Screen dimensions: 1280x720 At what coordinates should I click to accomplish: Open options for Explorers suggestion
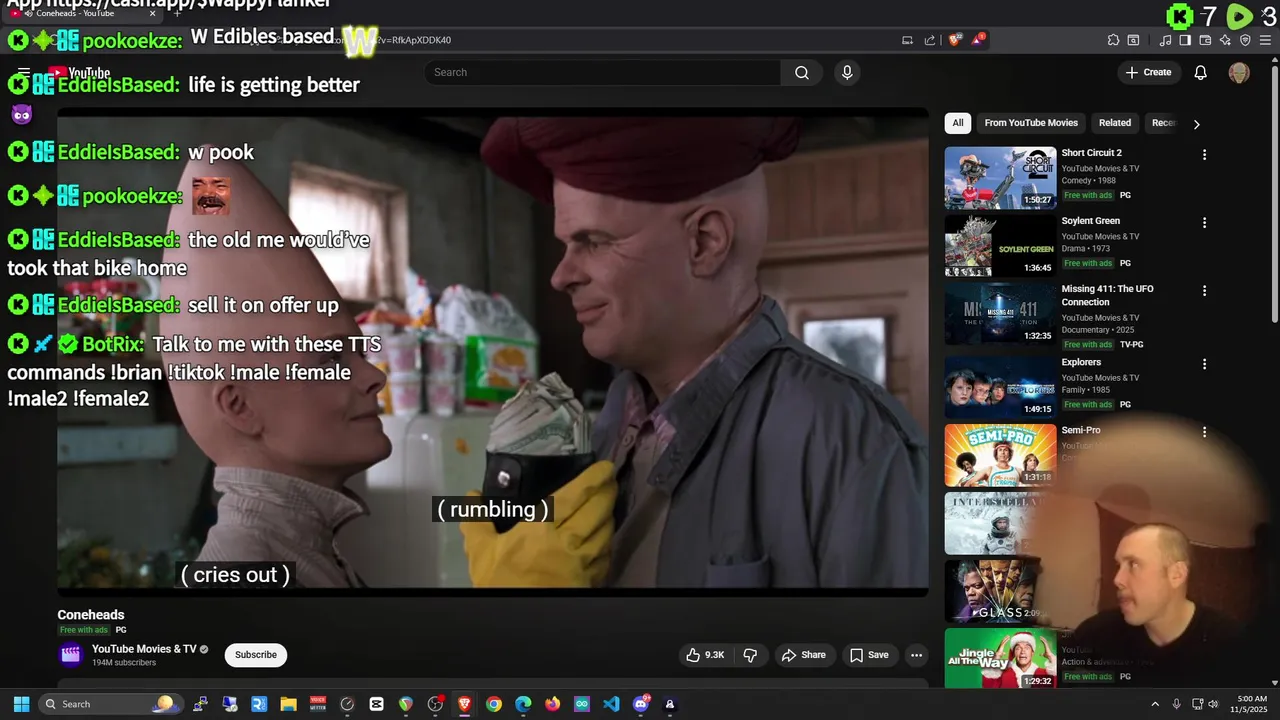[x=1204, y=364]
